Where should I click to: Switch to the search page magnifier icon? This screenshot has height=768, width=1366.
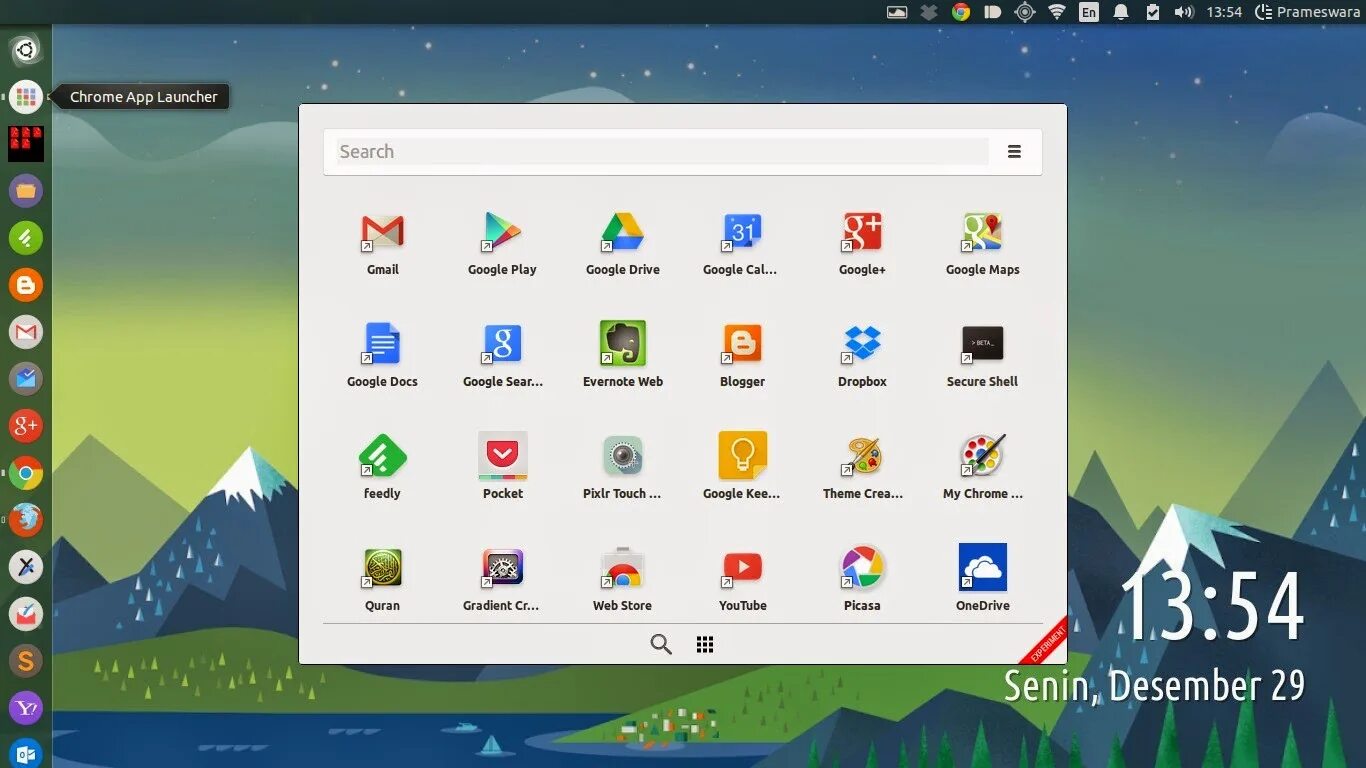pyautogui.click(x=661, y=644)
